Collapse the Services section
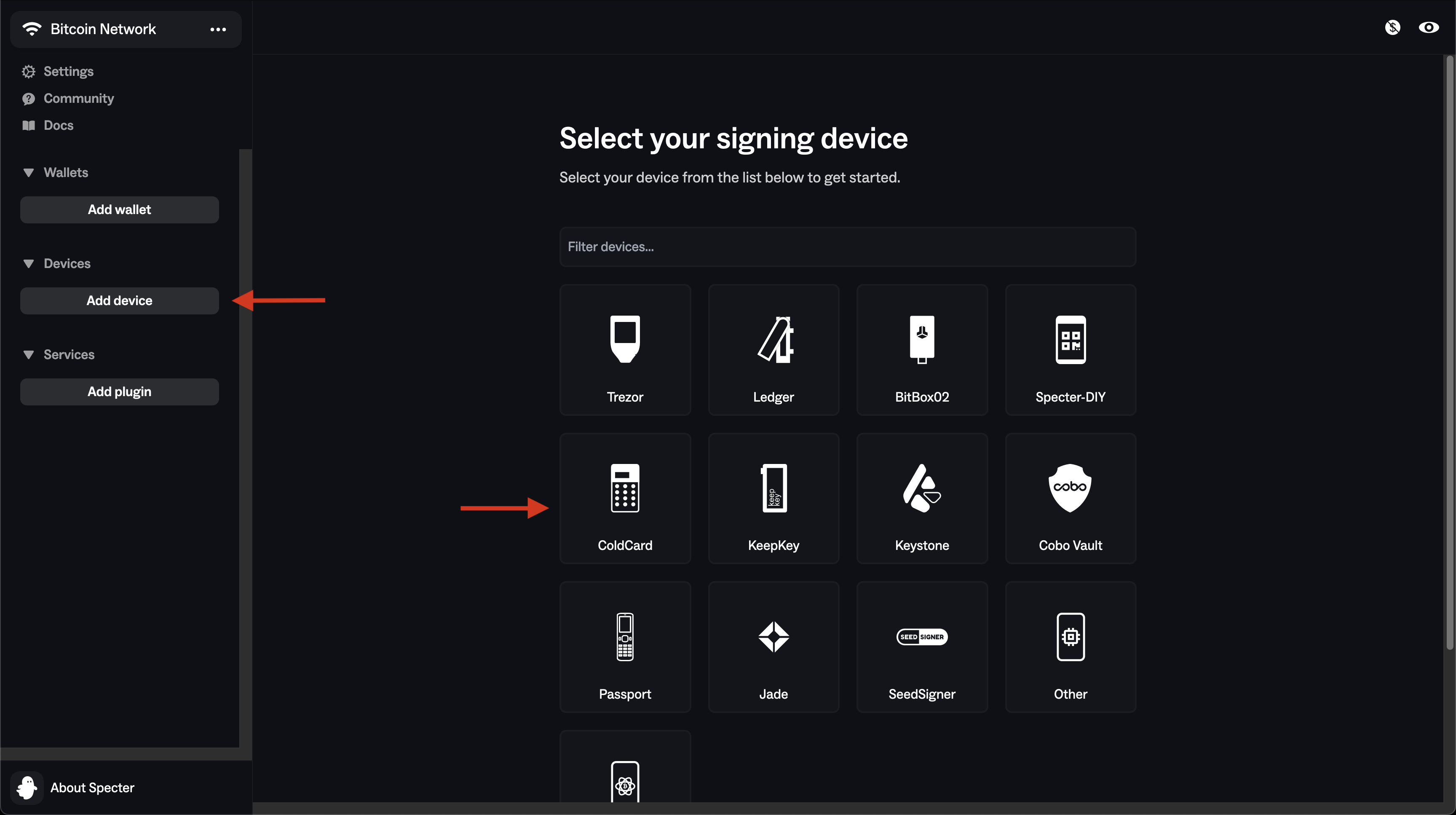 click(x=28, y=355)
